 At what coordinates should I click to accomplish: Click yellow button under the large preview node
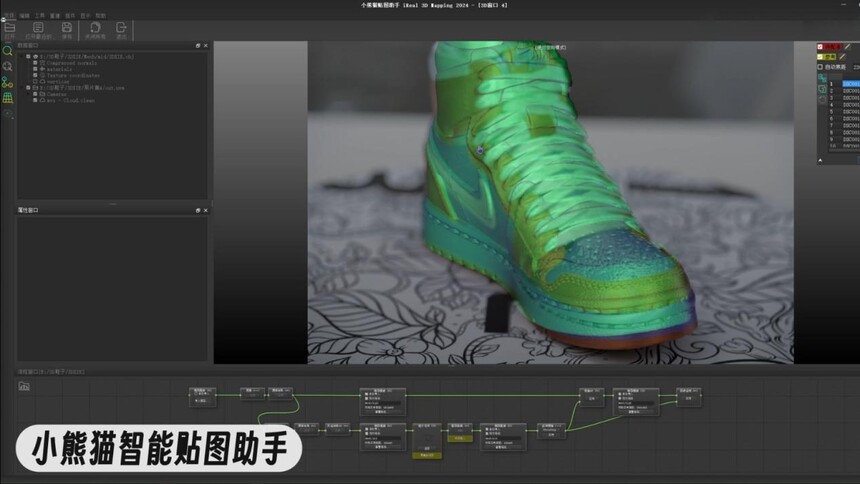point(427,455)
